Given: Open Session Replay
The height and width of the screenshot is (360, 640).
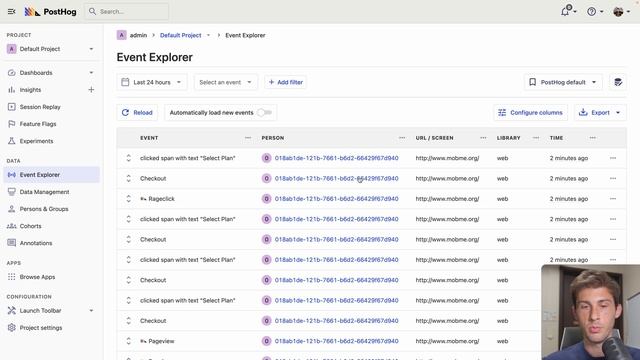Looking at the screenshot, I should pyautogui.click(x=40, y=107).
